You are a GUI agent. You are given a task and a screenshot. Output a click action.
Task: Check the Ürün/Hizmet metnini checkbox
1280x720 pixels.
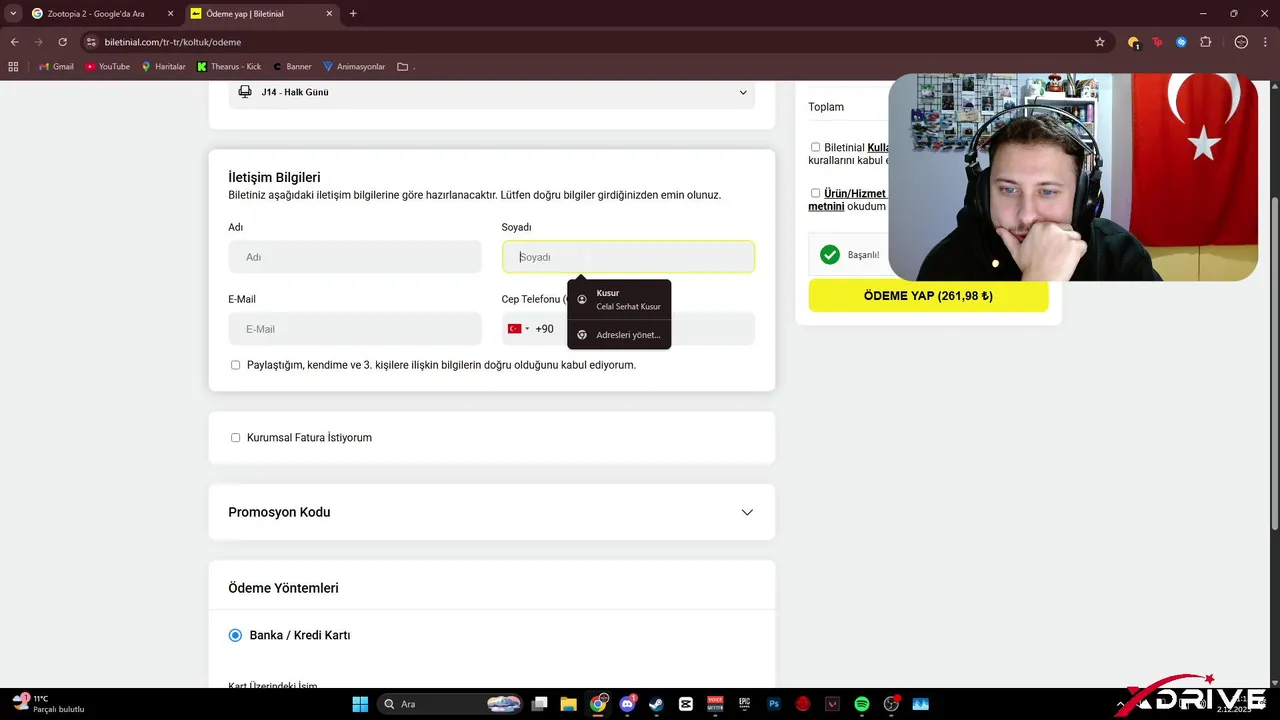pos(815,193)
